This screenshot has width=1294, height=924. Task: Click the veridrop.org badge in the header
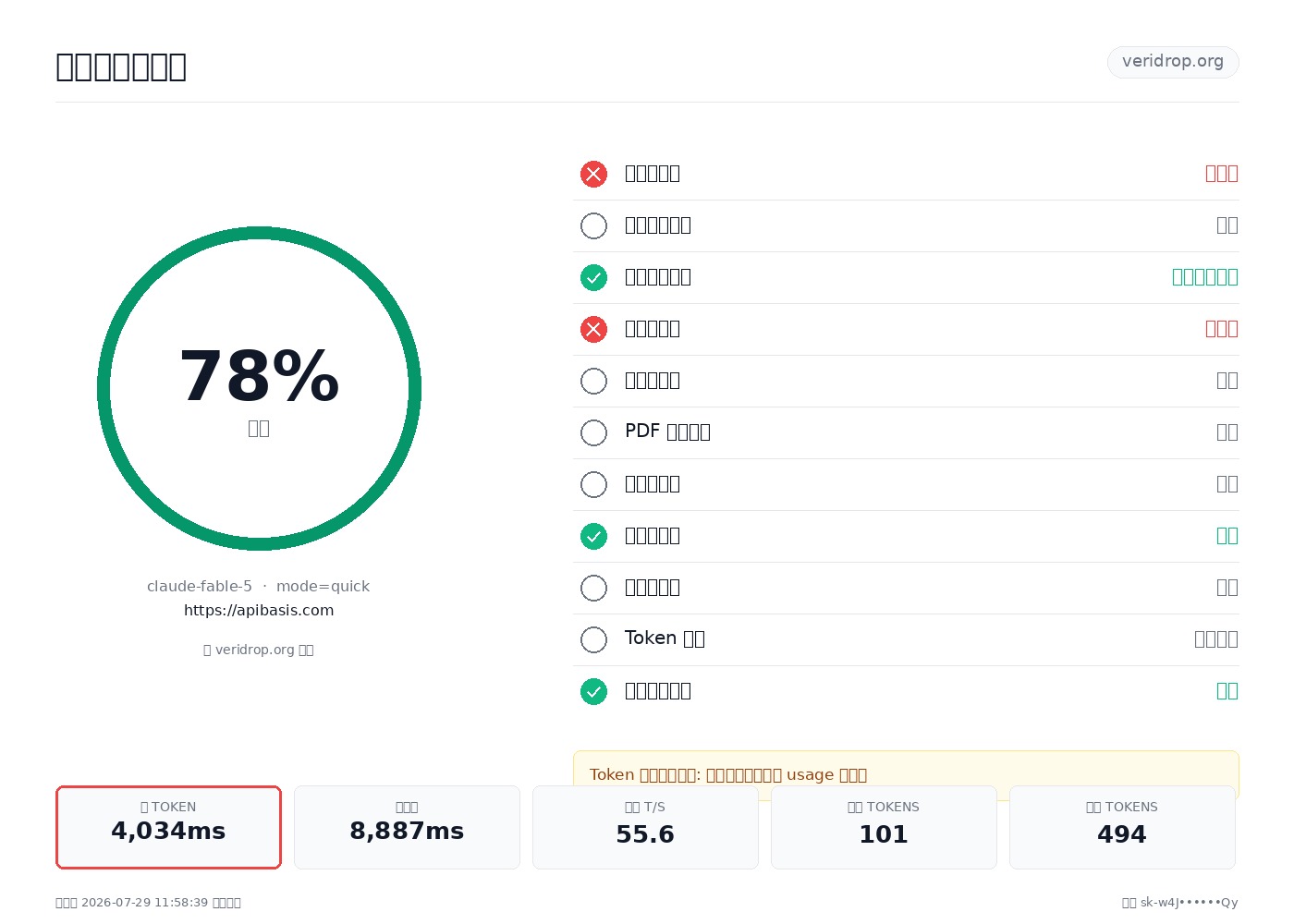click(1173, 62)
